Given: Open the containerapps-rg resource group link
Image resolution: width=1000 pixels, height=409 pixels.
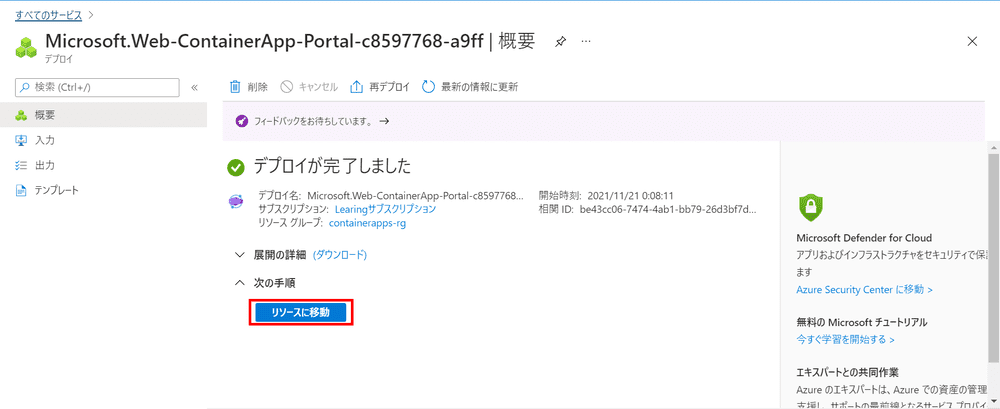Looking at the screenshot, I should click(367, 223).
